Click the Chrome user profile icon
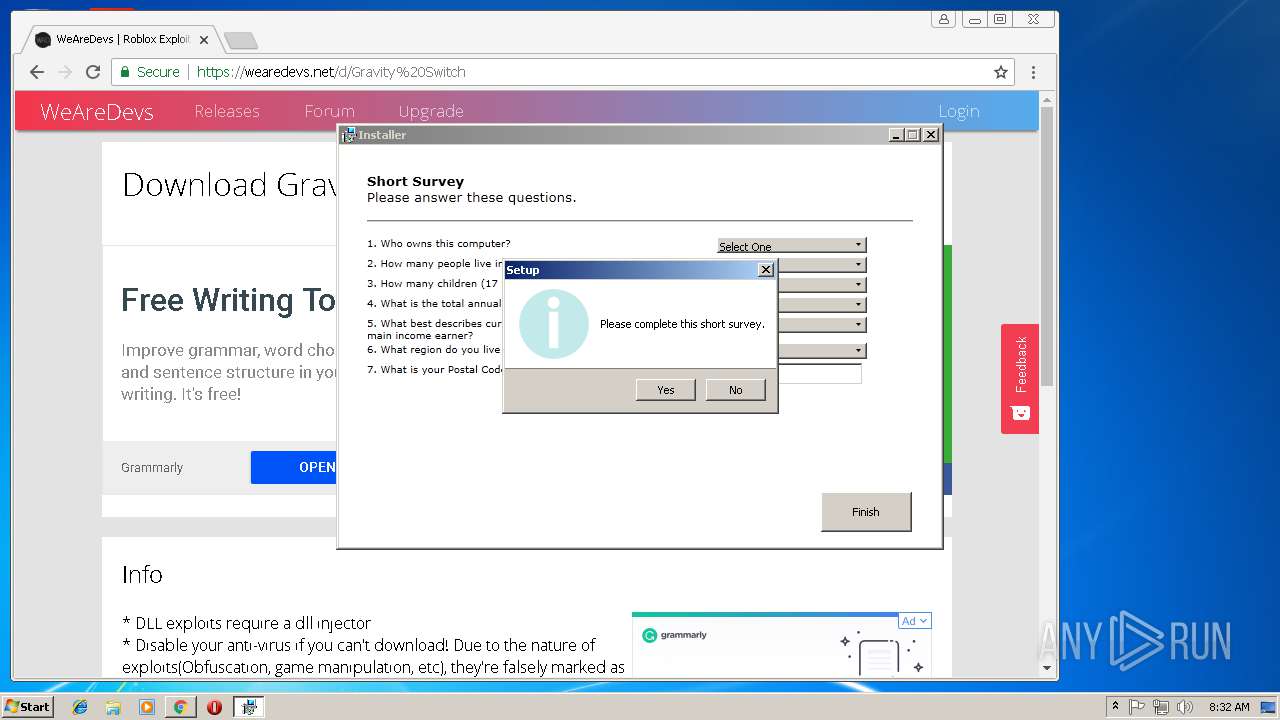The width and height of the screenshot is (1280, 720). click(944, 19)
